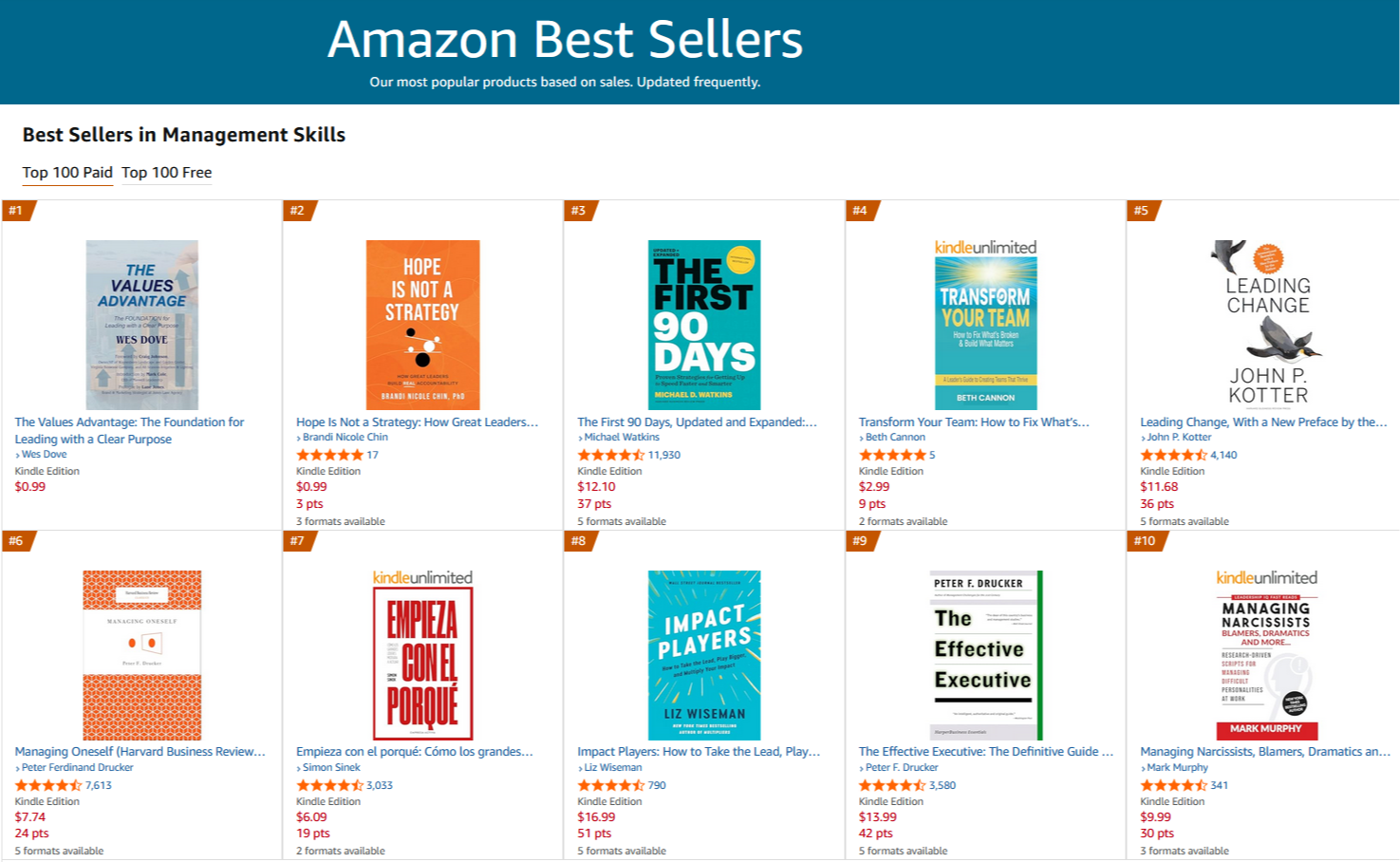This screenshot has width=1400, height=862.
Task: Click The Effective Executive title link
Action: (x=985, y=752)
